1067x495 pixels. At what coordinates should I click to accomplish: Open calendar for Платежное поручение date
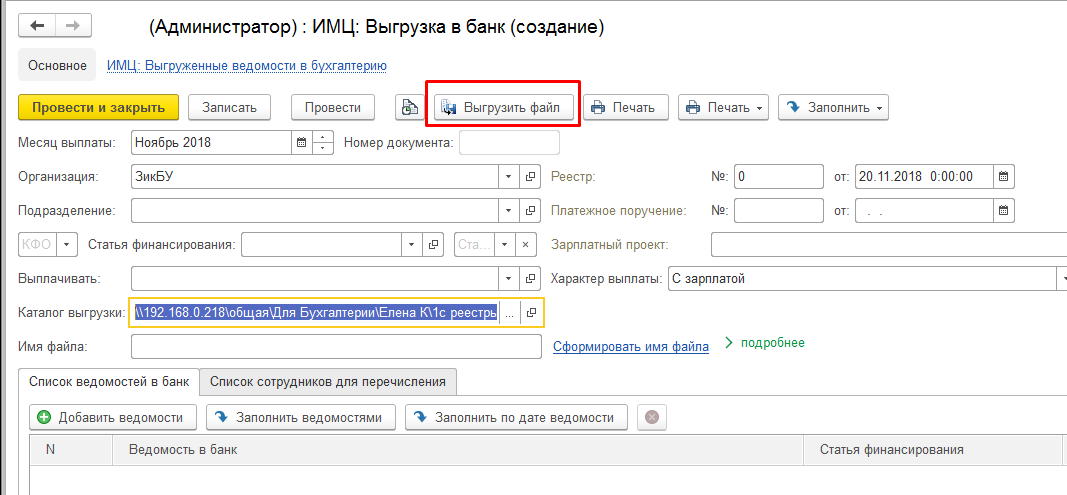coord(1003,210)
